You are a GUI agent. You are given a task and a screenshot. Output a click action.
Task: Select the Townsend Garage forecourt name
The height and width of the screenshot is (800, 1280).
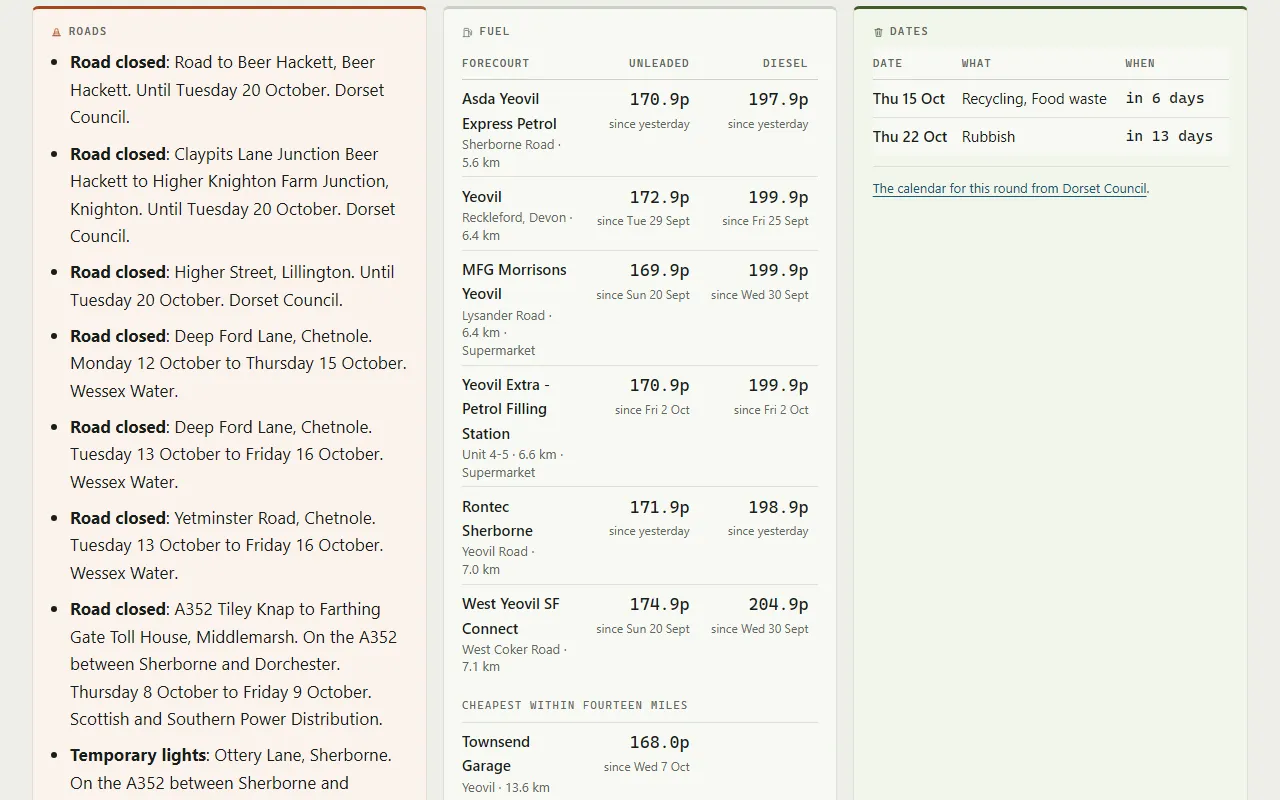coord(496,754)
